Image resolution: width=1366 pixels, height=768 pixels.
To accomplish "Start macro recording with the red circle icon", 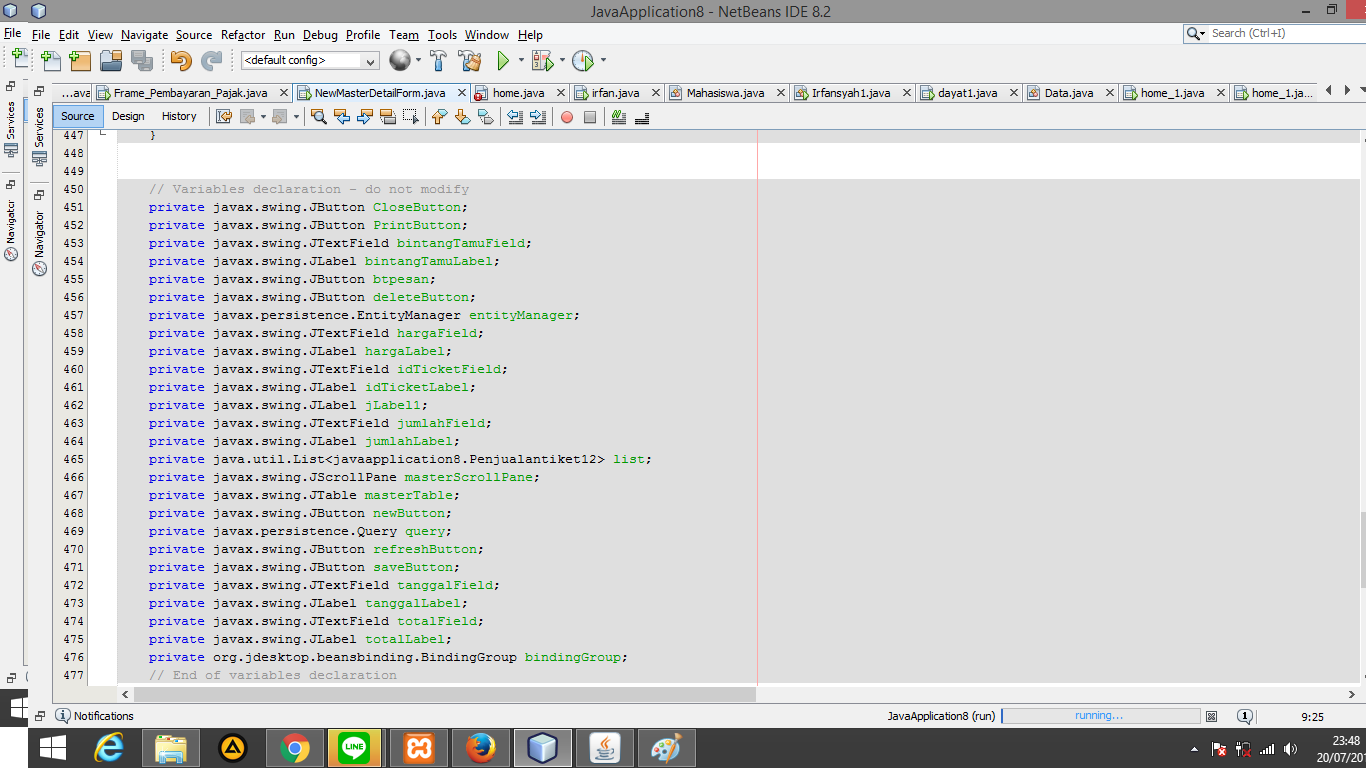I will (566, 117).
